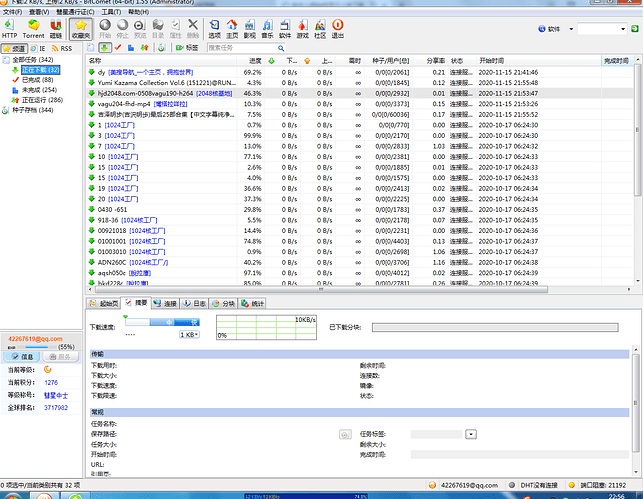Open the 游戏 games icon
Screen dimensions: 643x499
pyautogui.click(x=303, y=29)
